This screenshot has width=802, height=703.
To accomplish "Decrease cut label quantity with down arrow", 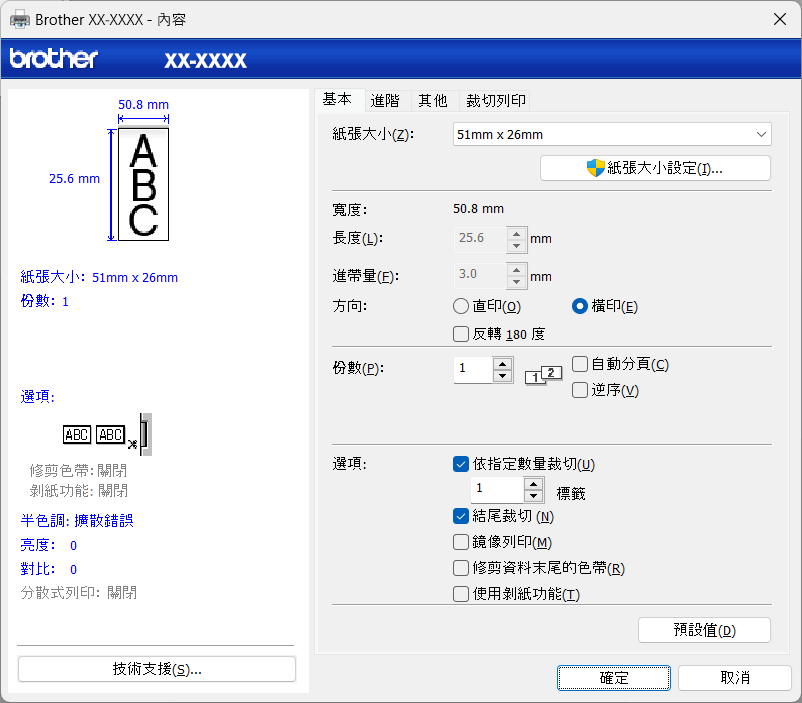I will click(x=533, y=496).
